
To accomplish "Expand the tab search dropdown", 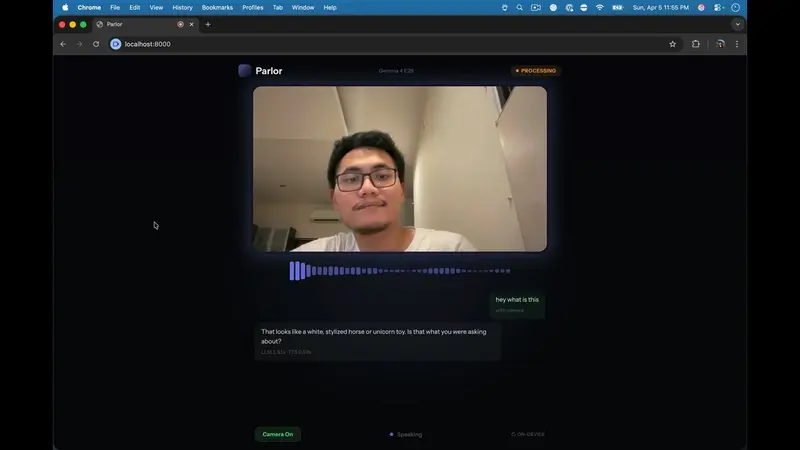I will coord(737,24).
